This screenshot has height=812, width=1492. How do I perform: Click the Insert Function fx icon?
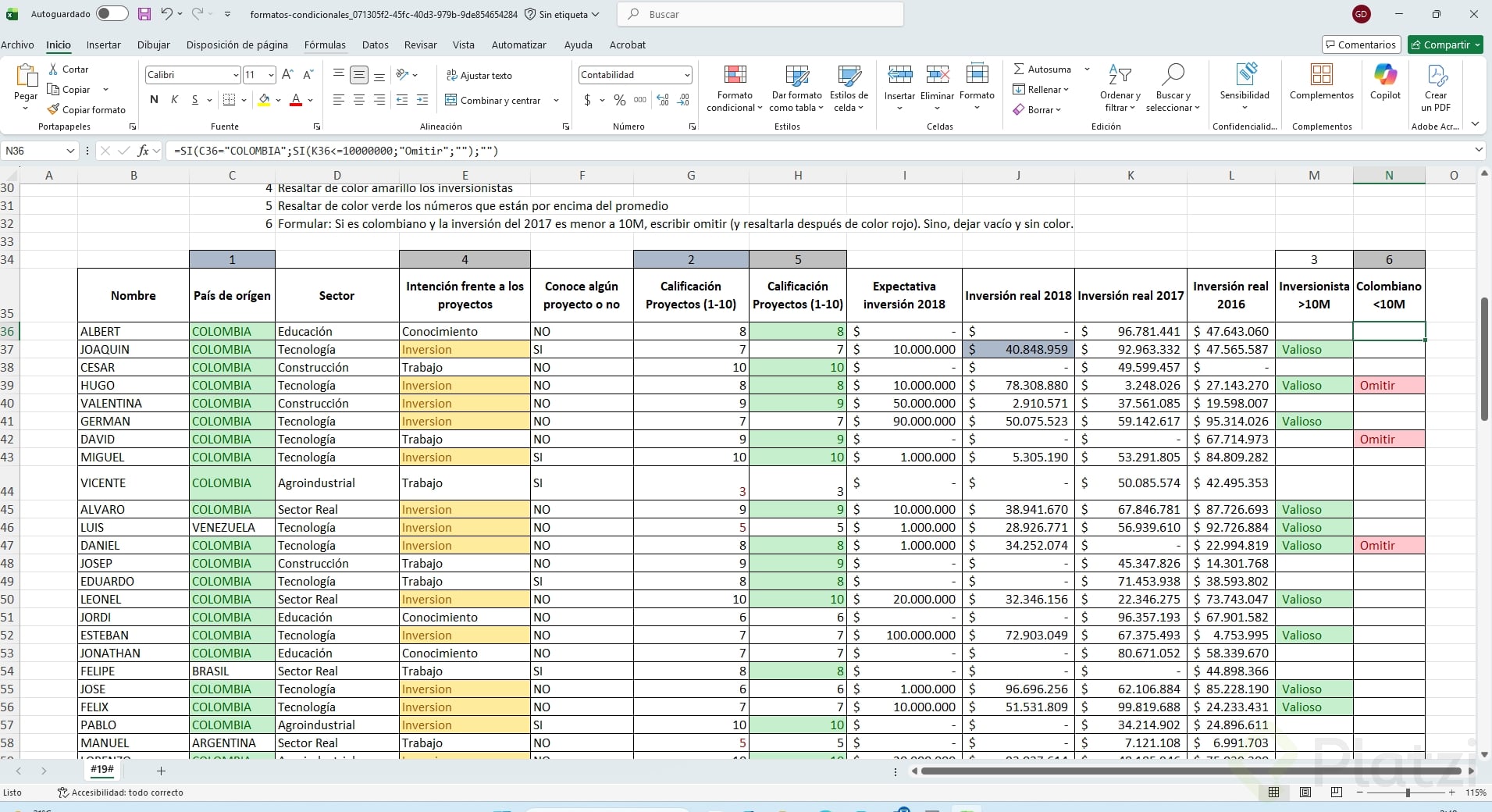(x=144, y=151)
